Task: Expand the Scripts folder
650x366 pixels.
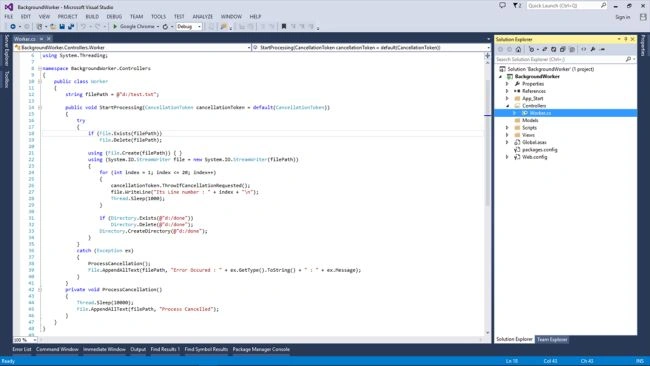Action: [507, 128]
